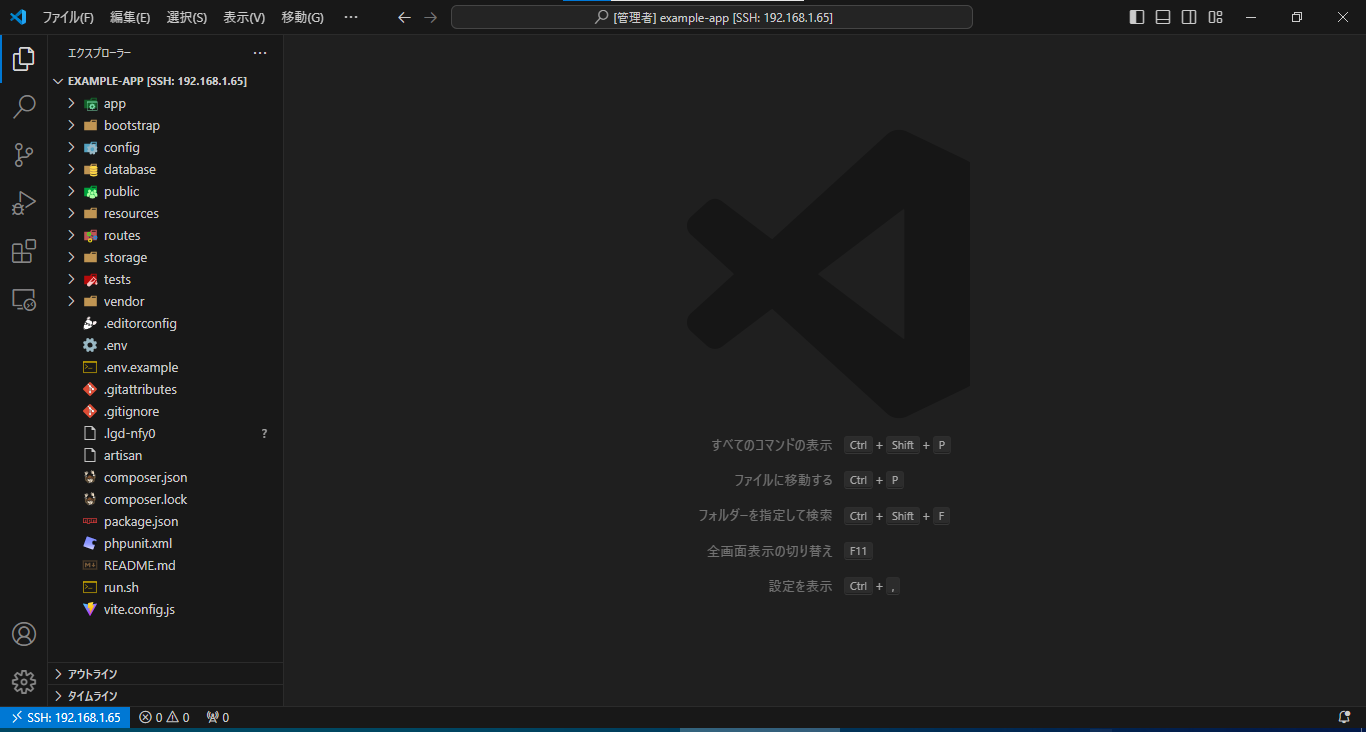Open the Explorer view in activity bar
Screen dimensions: 1366x732
24,59
